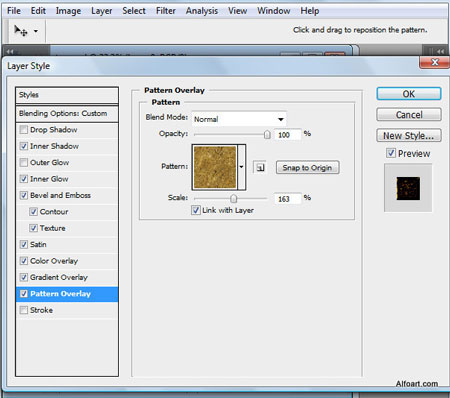The height and width of the screenshot is (398, 450).
Task: Open the Blend Mode dropdown set to Normal
Action: 239,119
